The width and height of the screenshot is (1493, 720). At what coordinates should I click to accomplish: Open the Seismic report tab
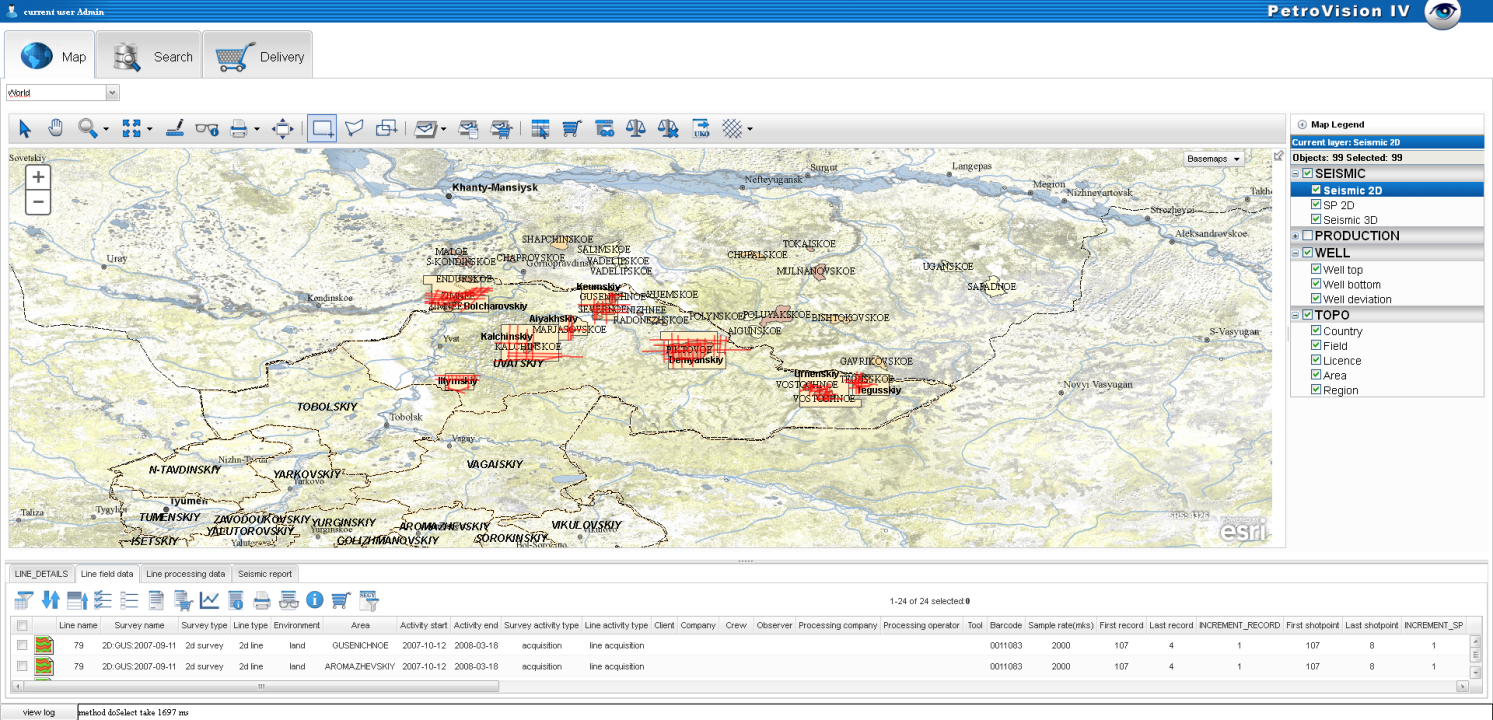(265, 574)
